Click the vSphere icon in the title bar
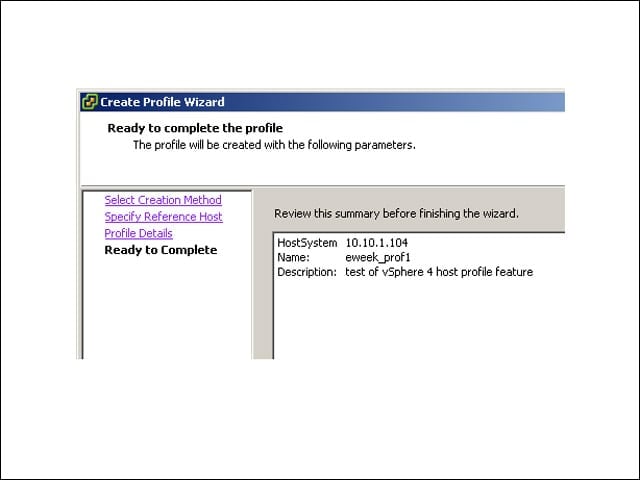 (x=90, y=102)
